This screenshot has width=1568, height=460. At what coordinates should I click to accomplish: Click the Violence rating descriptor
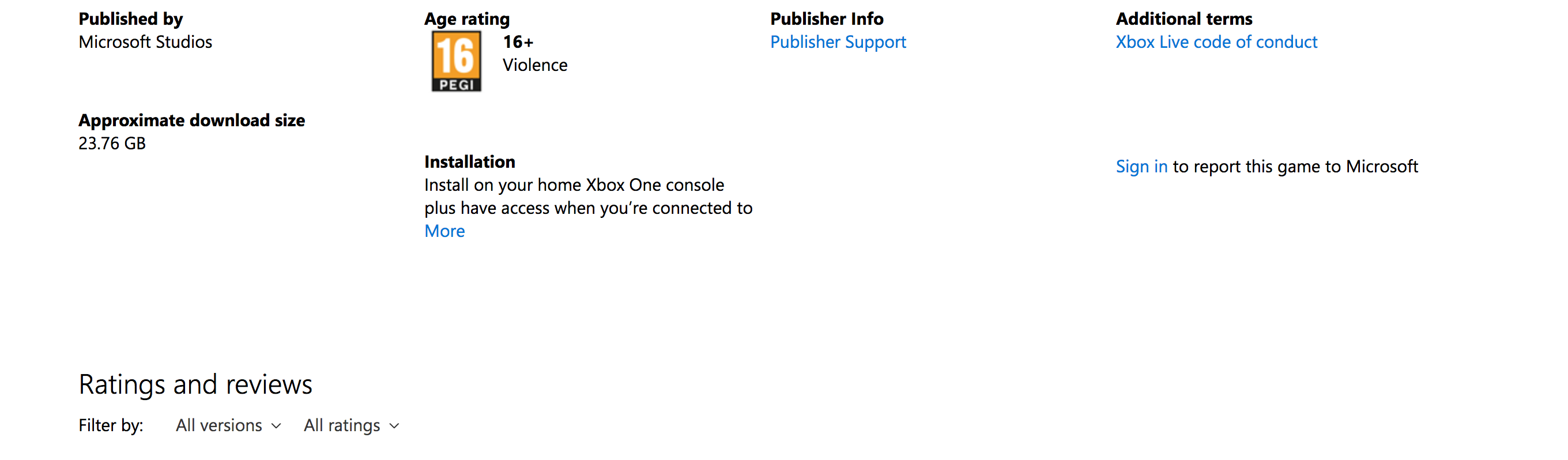534,65
